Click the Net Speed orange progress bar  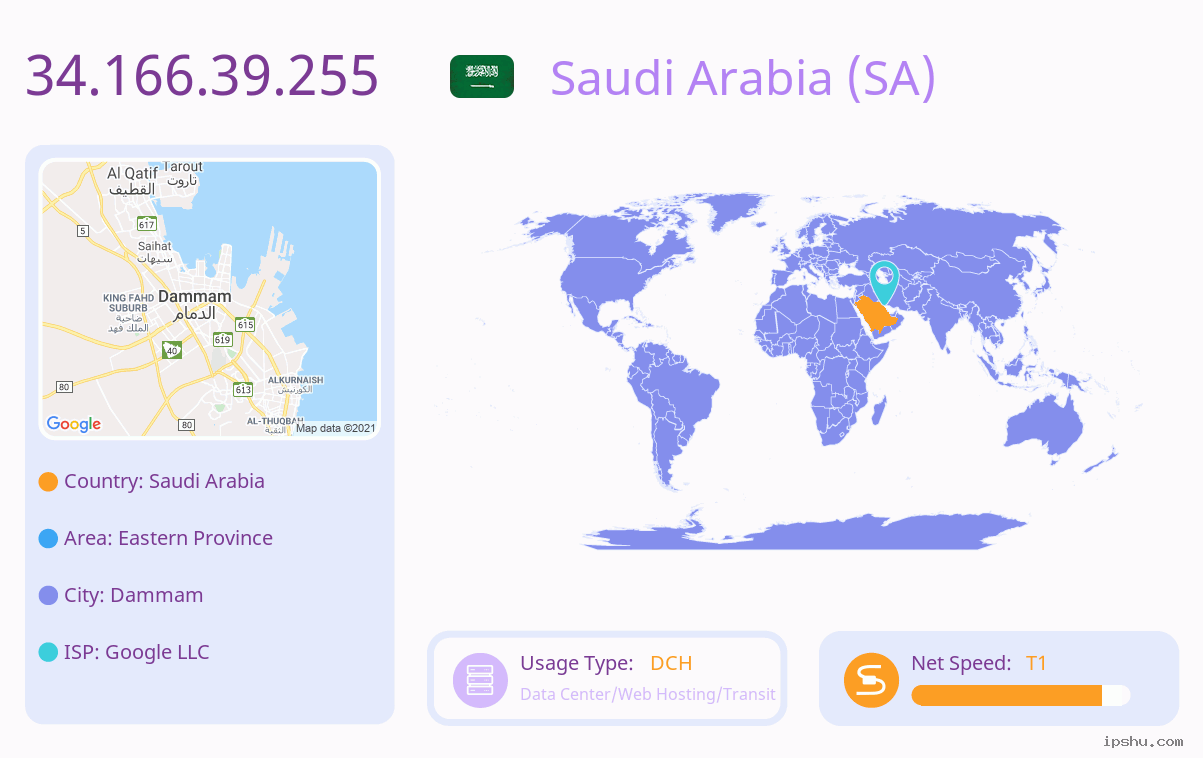click(x=1020, y=696)
